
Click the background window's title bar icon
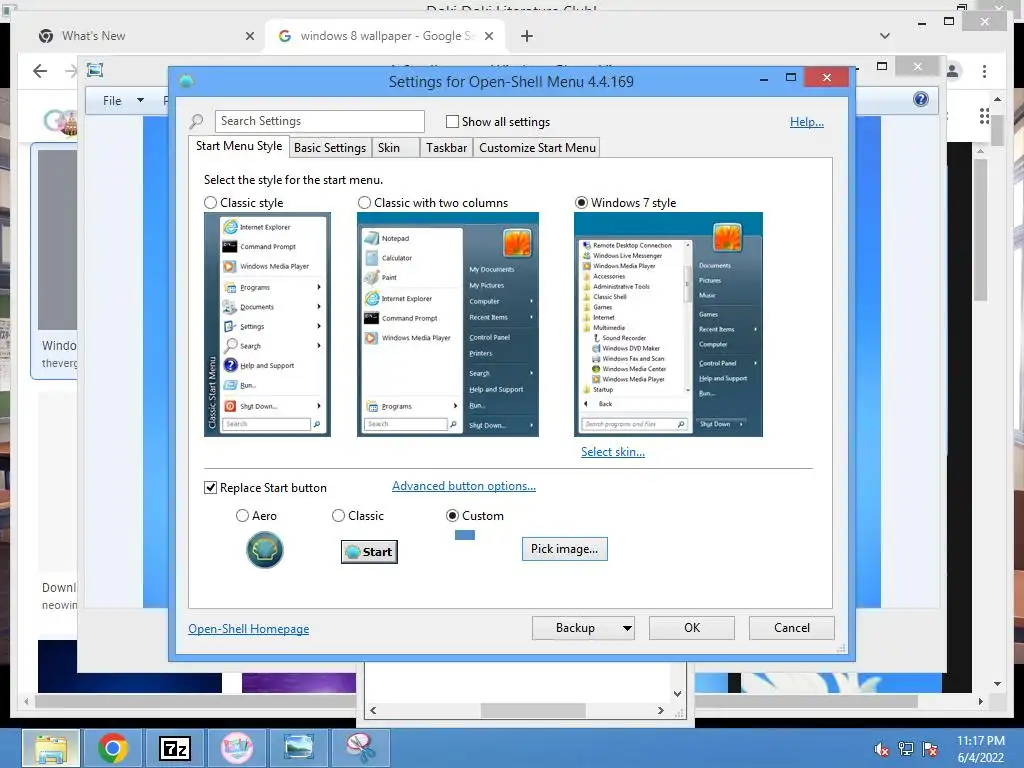(95, 70)
